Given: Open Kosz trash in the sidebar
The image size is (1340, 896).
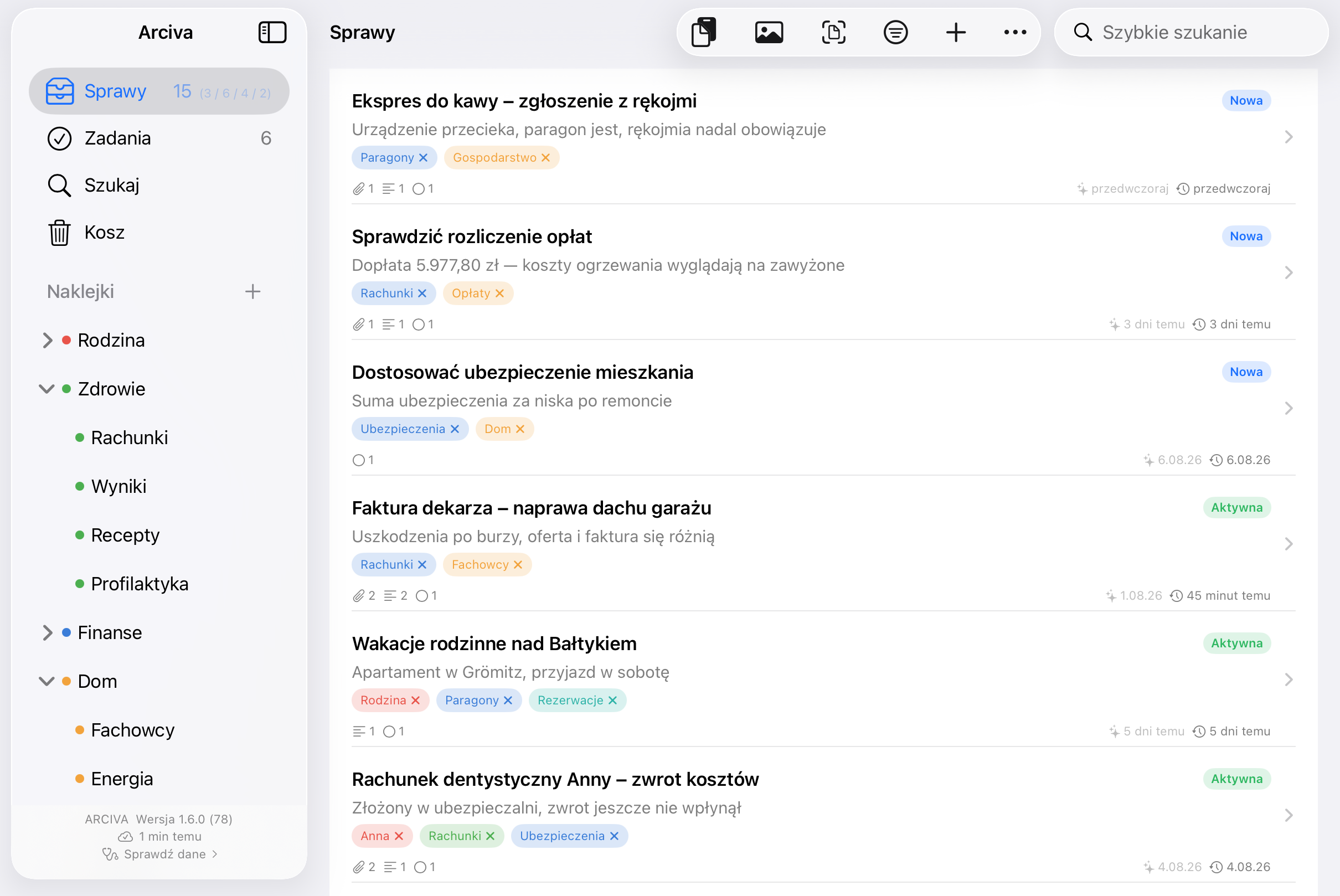Looking at the screenshot, I should 159,233.
